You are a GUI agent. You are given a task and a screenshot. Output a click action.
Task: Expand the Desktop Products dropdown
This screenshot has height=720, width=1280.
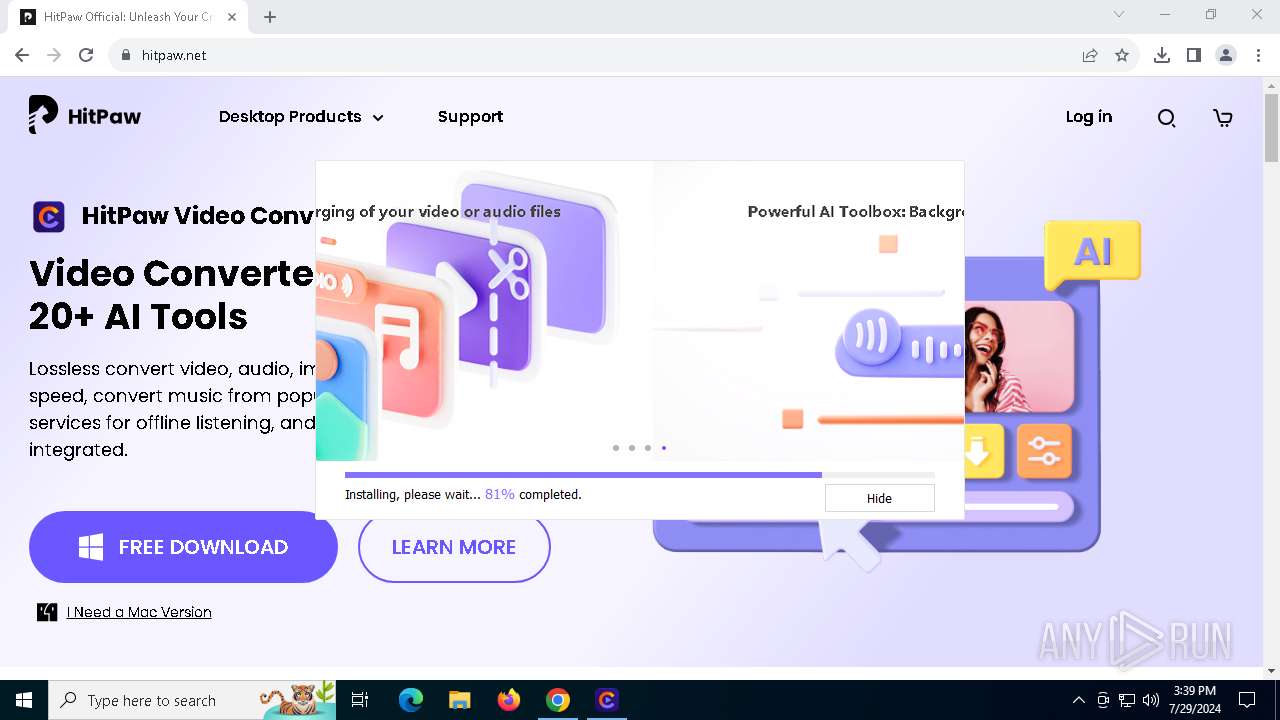coord(301,117)
